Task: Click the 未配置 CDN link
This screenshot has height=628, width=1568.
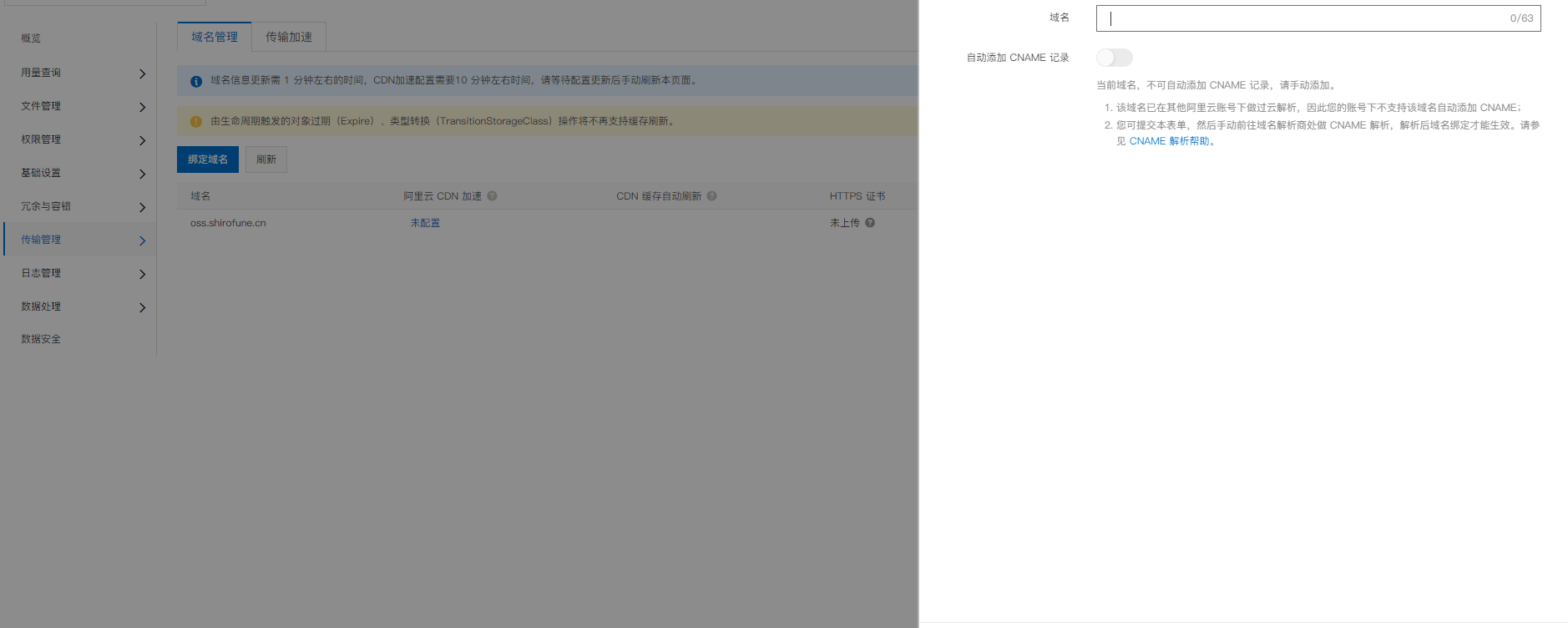Action: pyautogui.click(x=425, y=223)
